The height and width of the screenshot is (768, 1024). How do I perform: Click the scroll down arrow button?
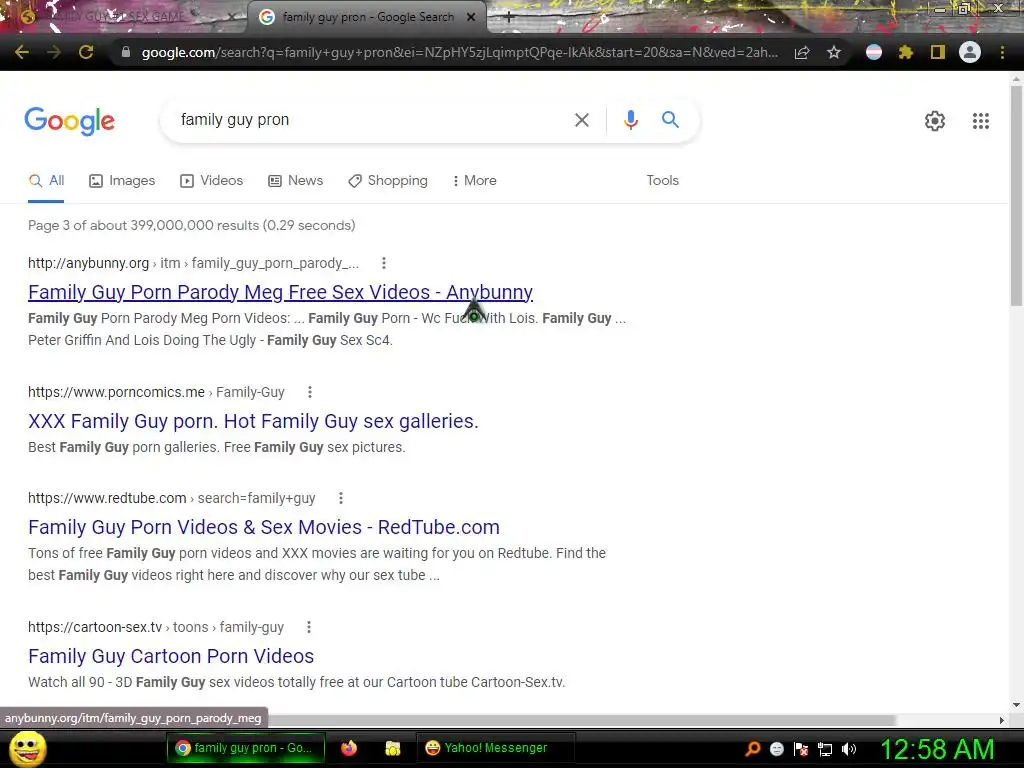click(x=1016, y=705)
